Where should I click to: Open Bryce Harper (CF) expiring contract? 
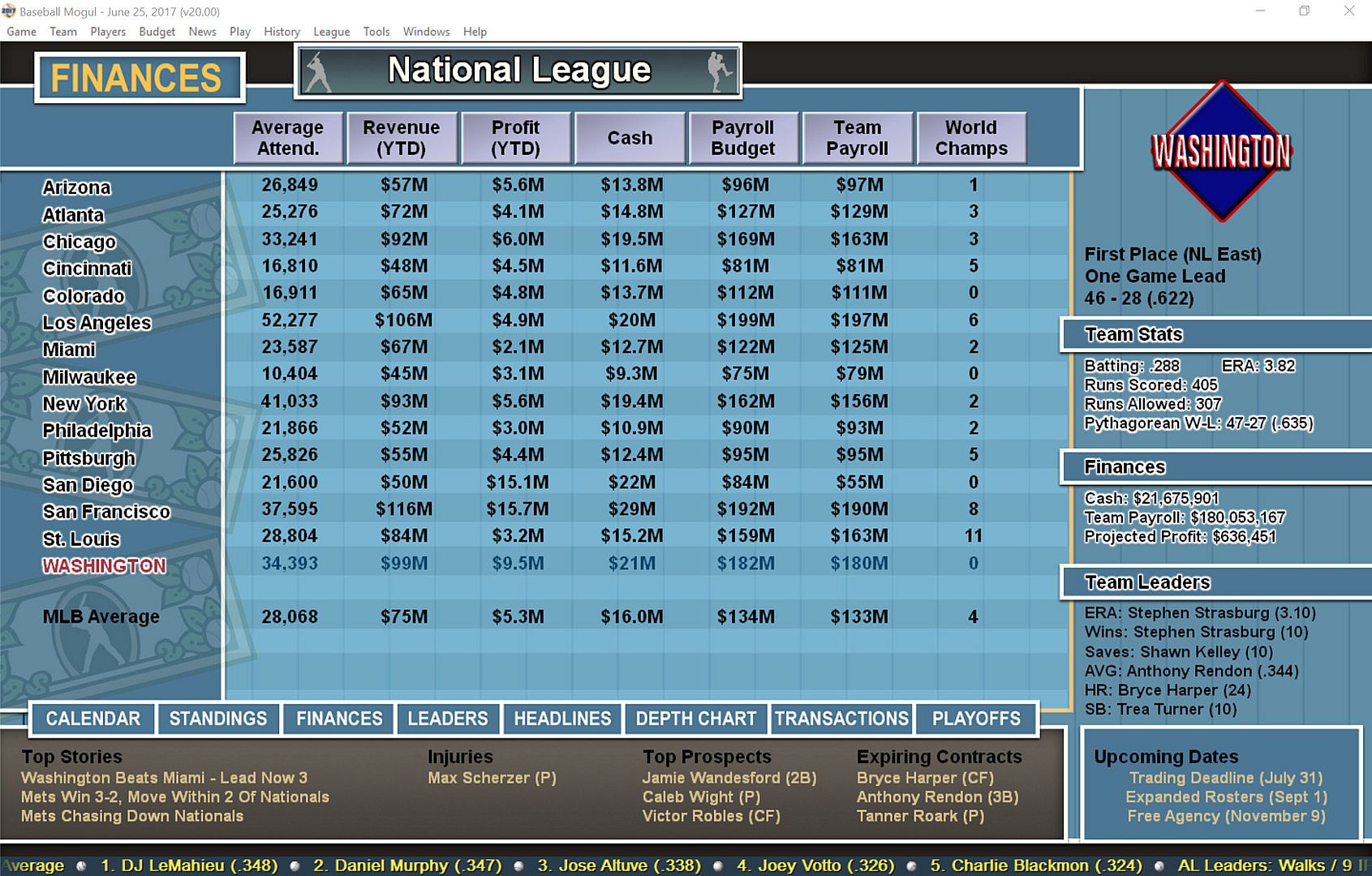925,778
